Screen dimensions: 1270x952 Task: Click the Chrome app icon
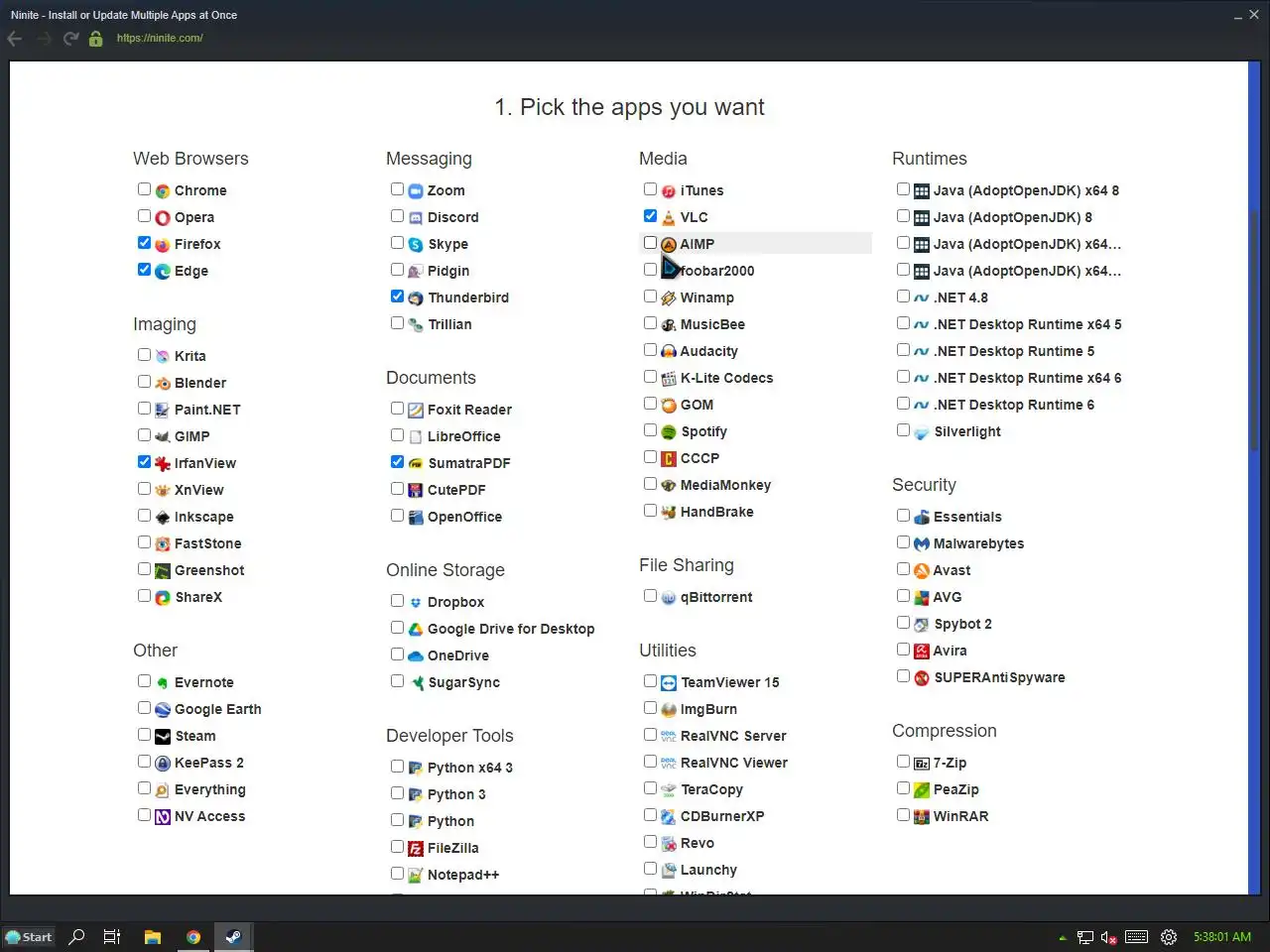[163, 191]
